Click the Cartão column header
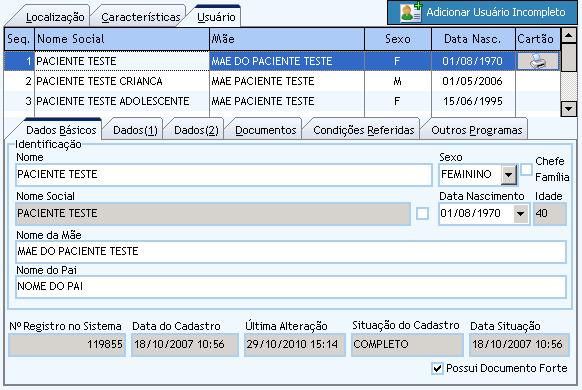The height and width of the screenshot is (390, 582). [x=538, y=39]
